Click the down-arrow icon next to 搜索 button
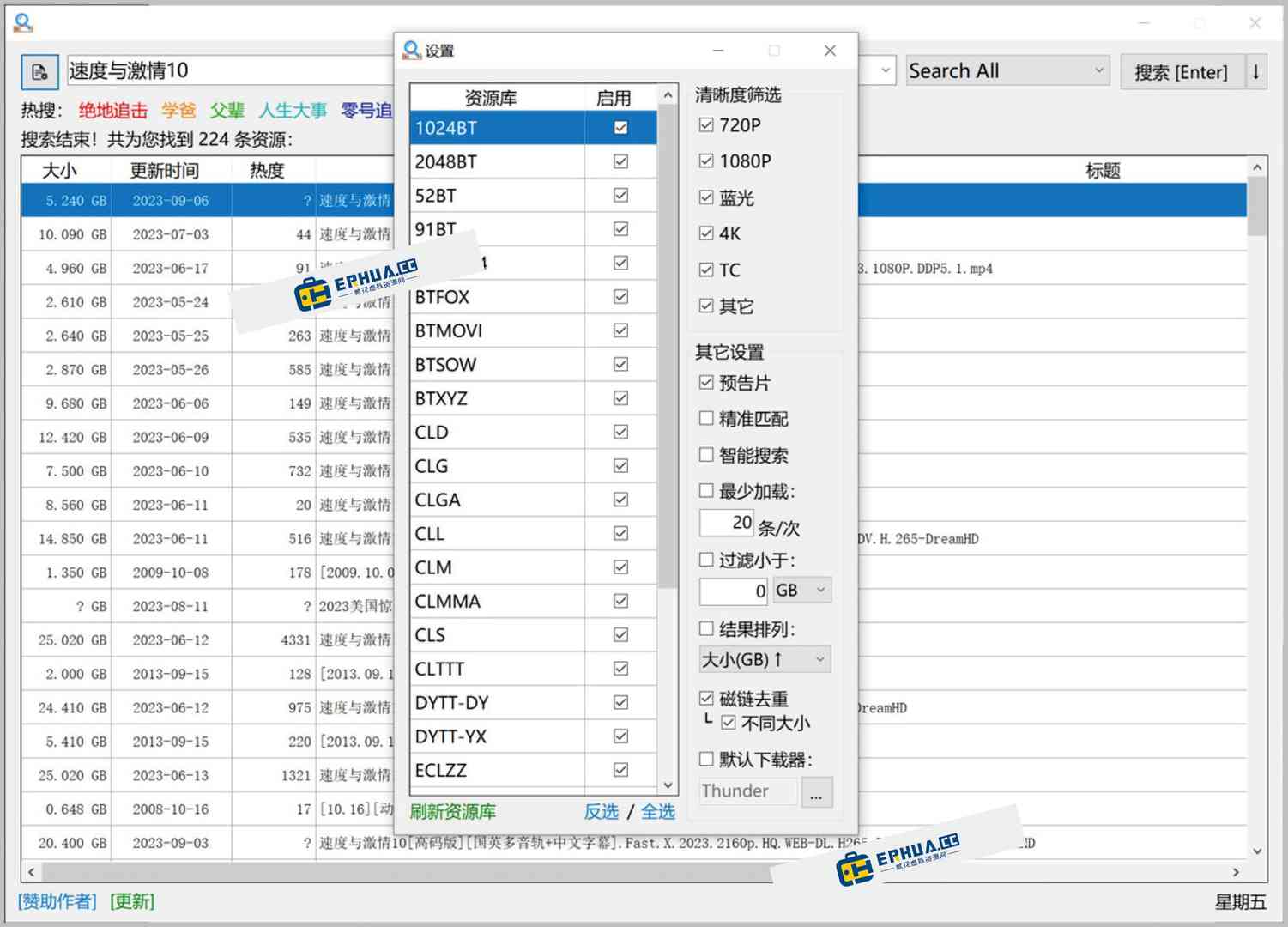 (1256, 72)
